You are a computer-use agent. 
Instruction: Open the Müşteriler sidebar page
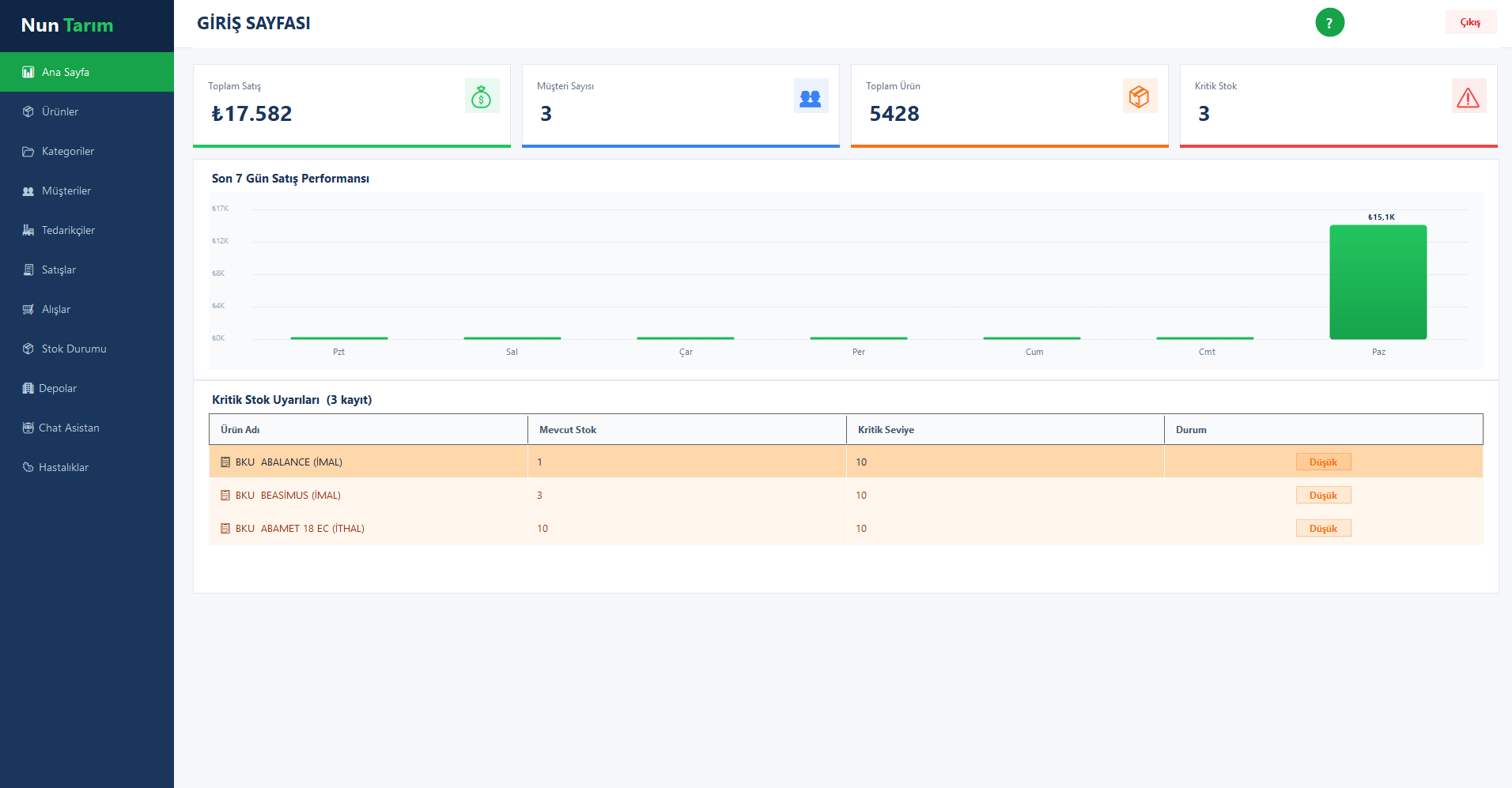[x=66, y=190]
